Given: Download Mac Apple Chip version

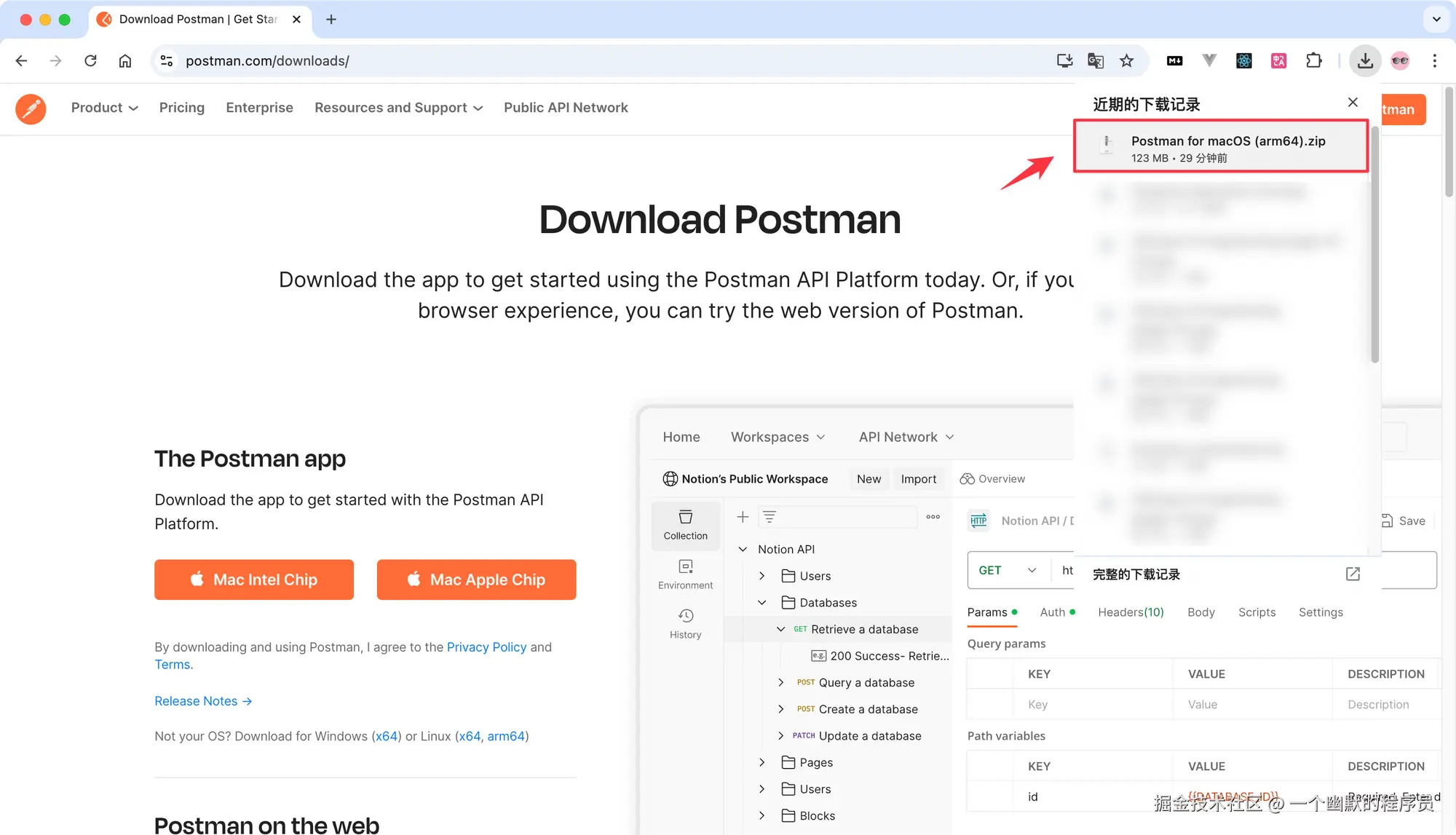Looking at the screenshot, I should [477, 579].
